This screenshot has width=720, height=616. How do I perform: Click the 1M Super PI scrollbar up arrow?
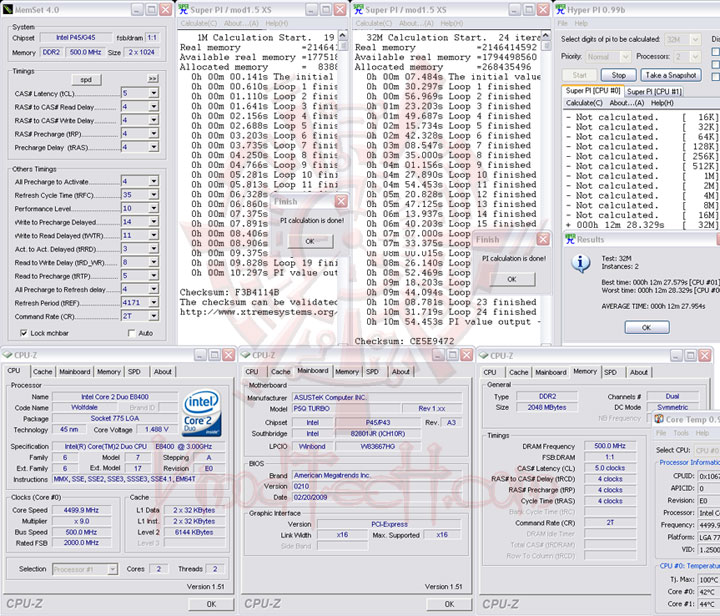pos(343,35)
